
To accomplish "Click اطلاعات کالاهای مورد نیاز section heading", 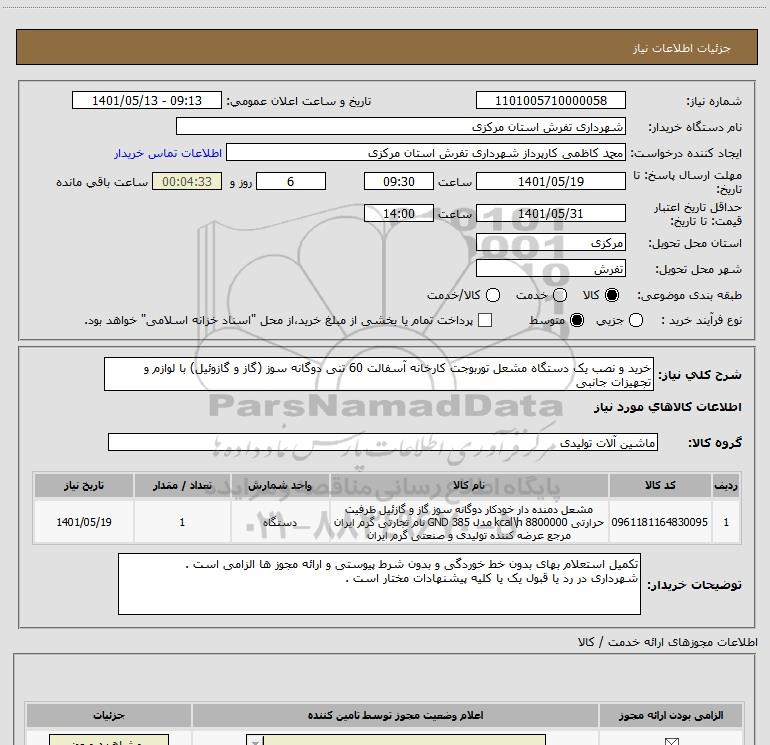I will 668,407.
